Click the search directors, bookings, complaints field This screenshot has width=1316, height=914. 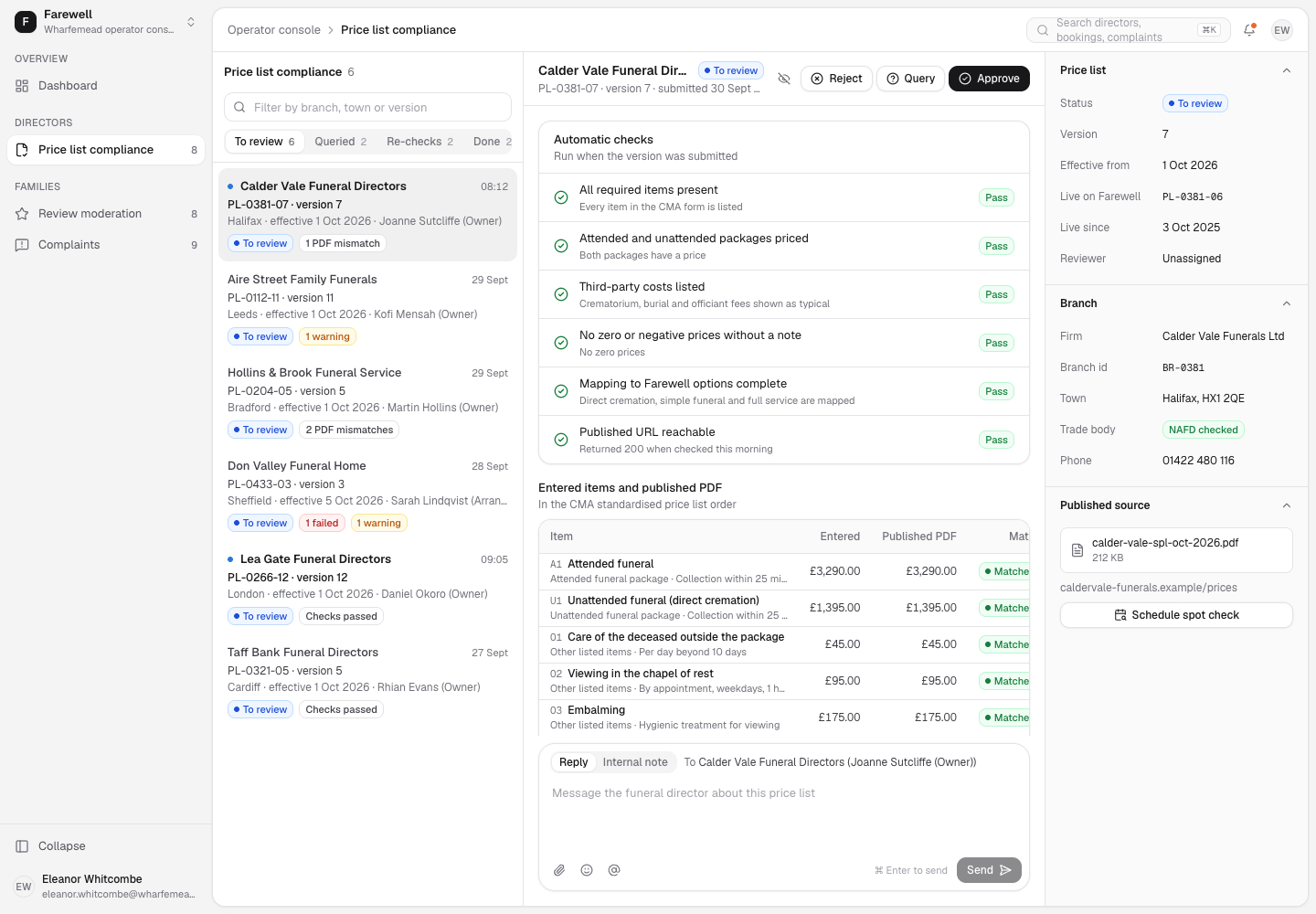1129,30
